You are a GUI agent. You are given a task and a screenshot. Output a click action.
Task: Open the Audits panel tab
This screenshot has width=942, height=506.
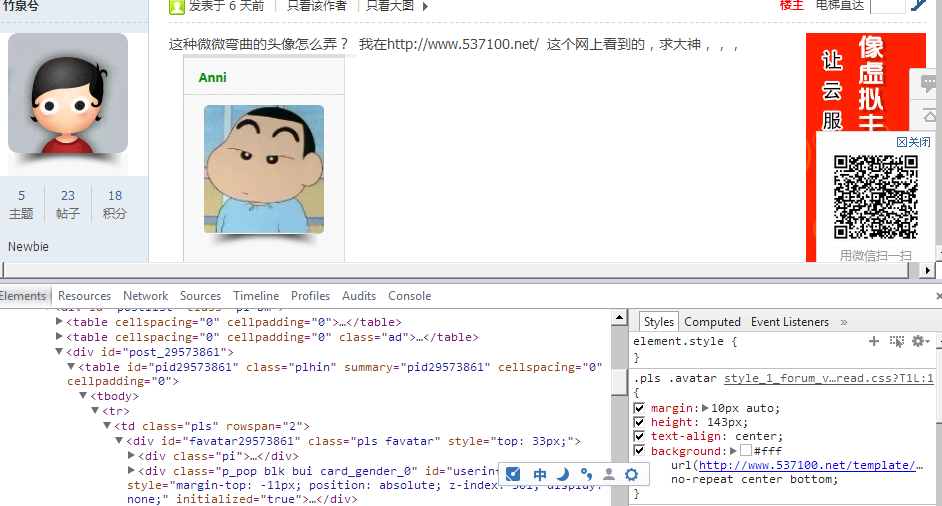coord(359,296)
